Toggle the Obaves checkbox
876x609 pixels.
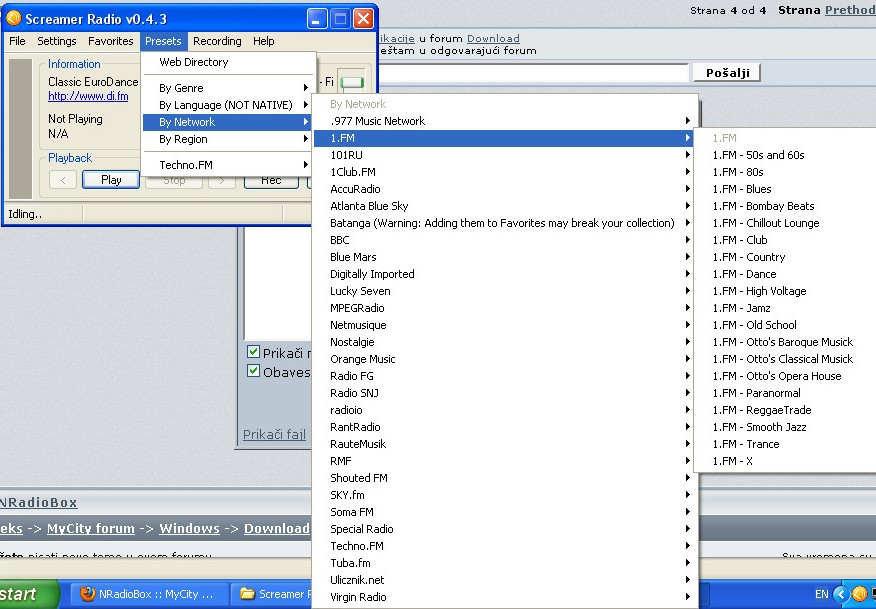pos(253,370)
